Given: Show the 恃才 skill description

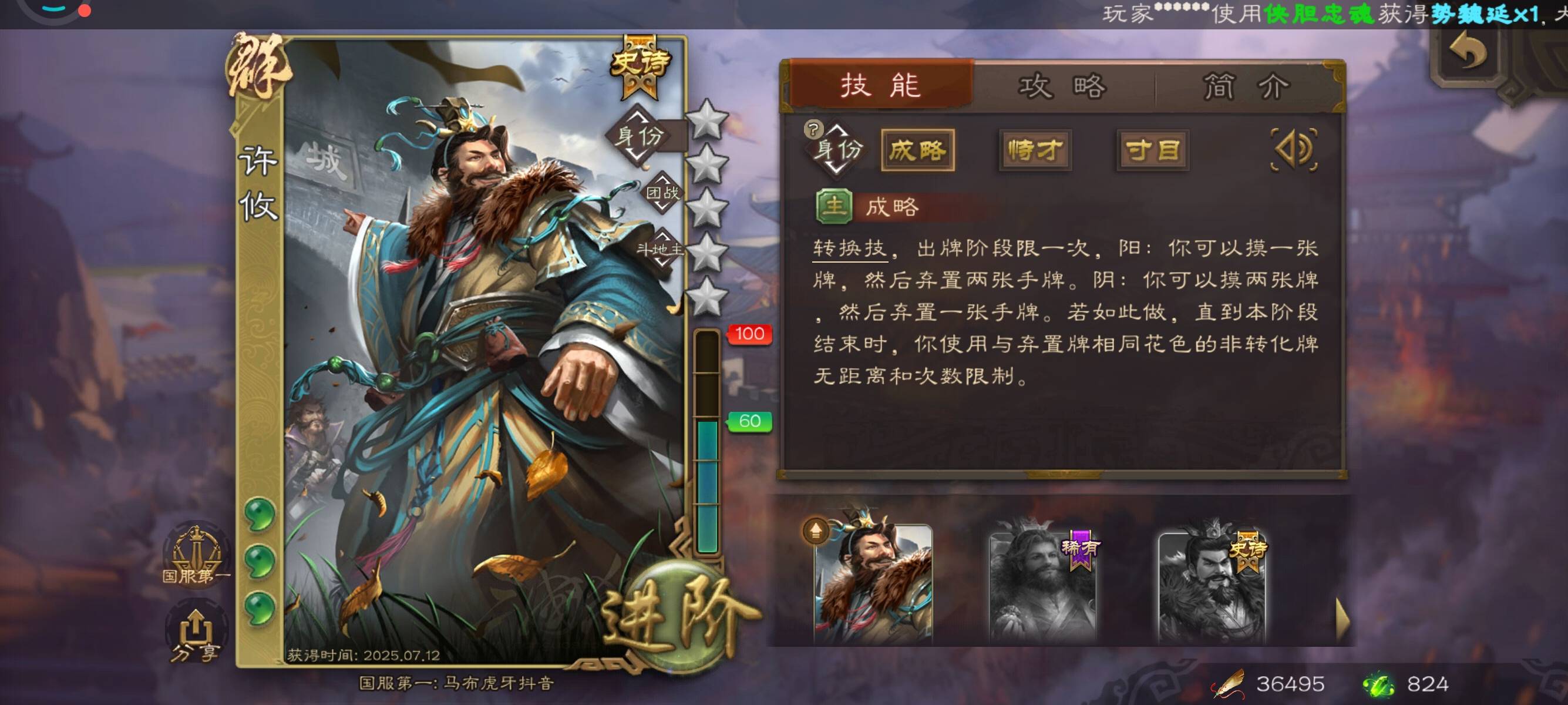Looking at the screenshot, I should [1035, 150].
